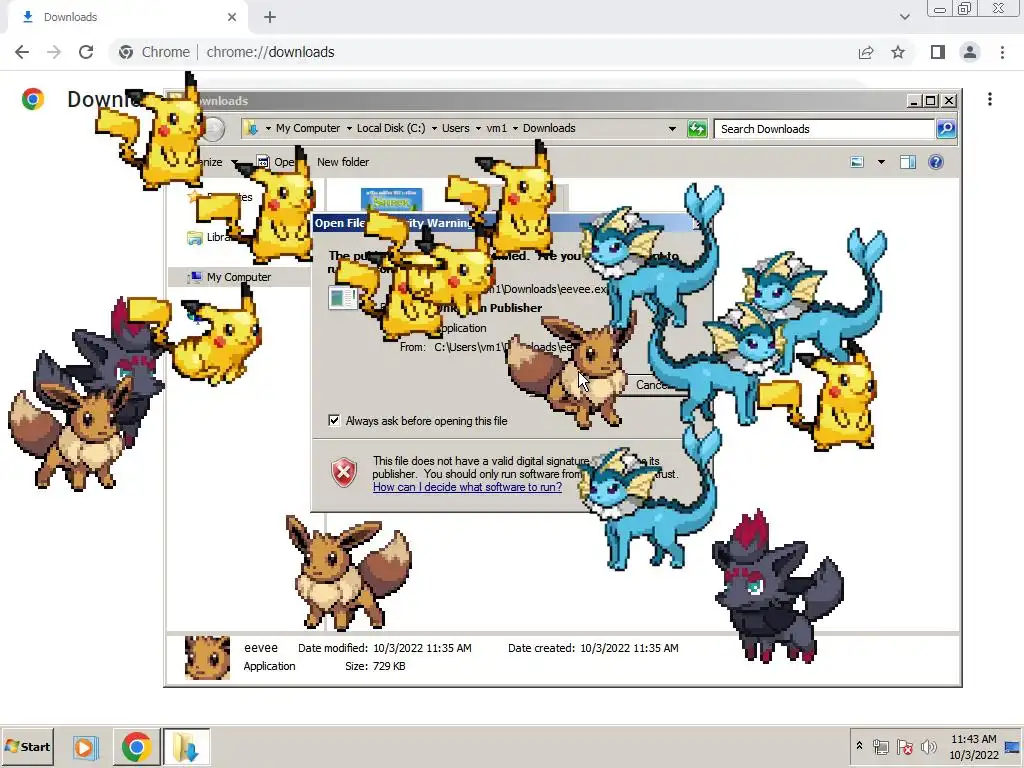Viewport: 1024px width, 768px height.
Task: Open the Chrome side panel
Action: (x=938, y=52)
